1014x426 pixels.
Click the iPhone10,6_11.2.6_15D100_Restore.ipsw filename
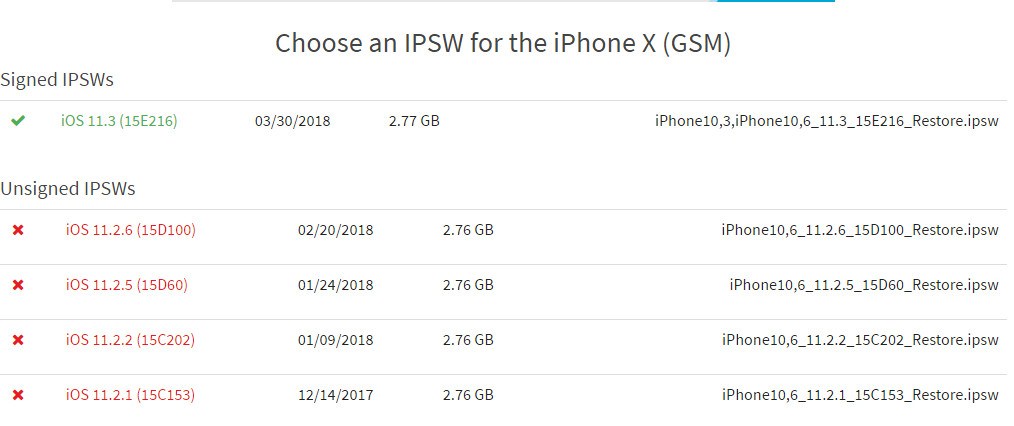[x=859, y=230]
